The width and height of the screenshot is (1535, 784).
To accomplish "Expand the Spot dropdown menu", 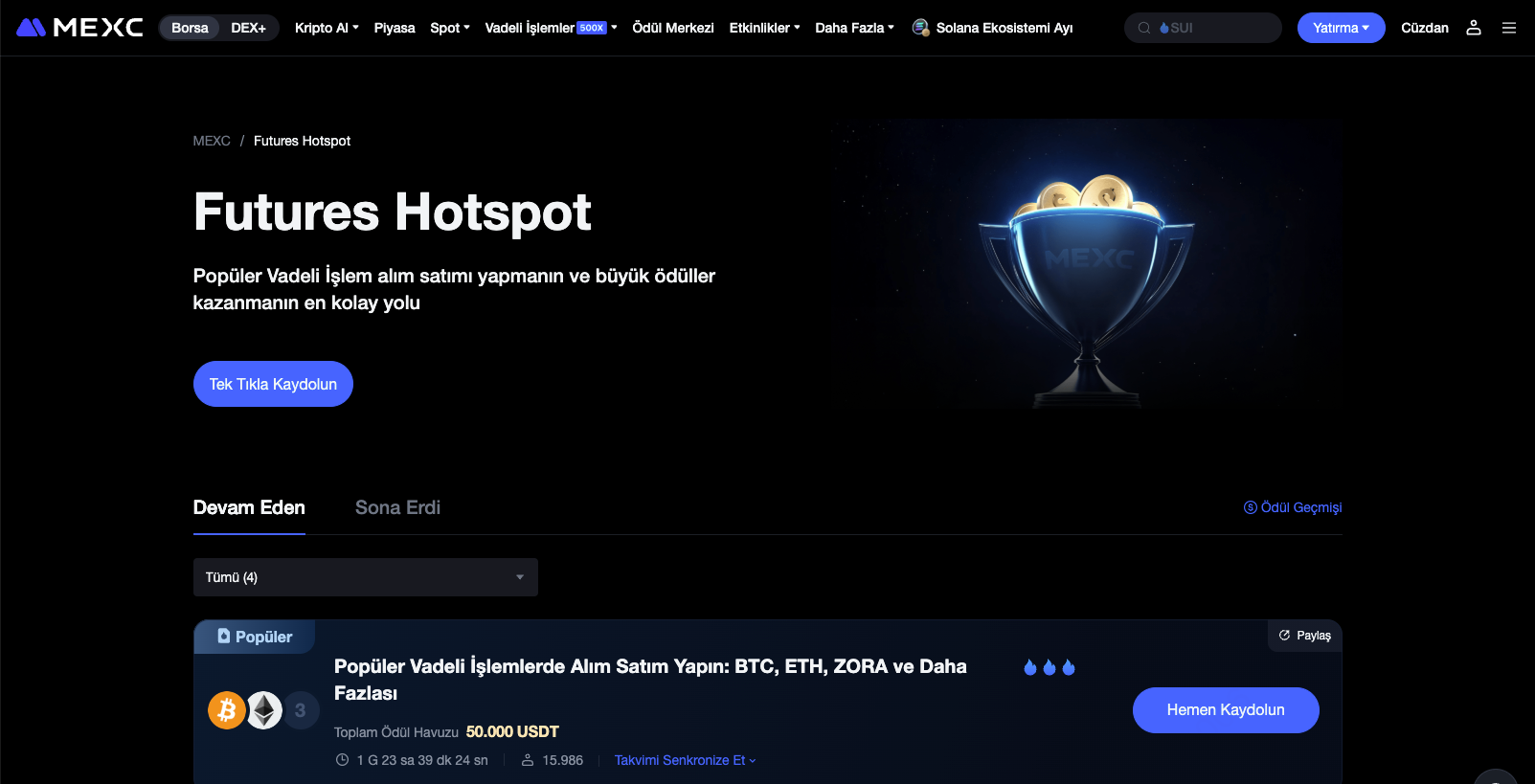I will 450,28.
